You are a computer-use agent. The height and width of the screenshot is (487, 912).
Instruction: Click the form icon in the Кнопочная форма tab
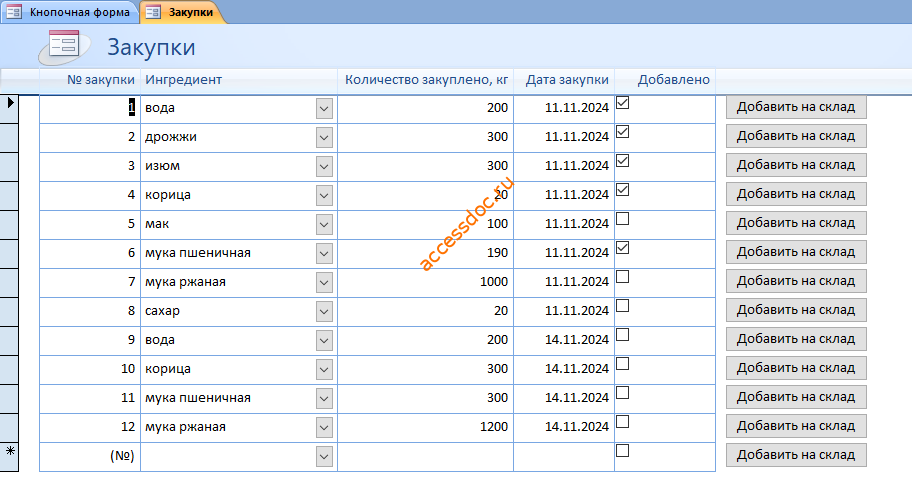14,12
